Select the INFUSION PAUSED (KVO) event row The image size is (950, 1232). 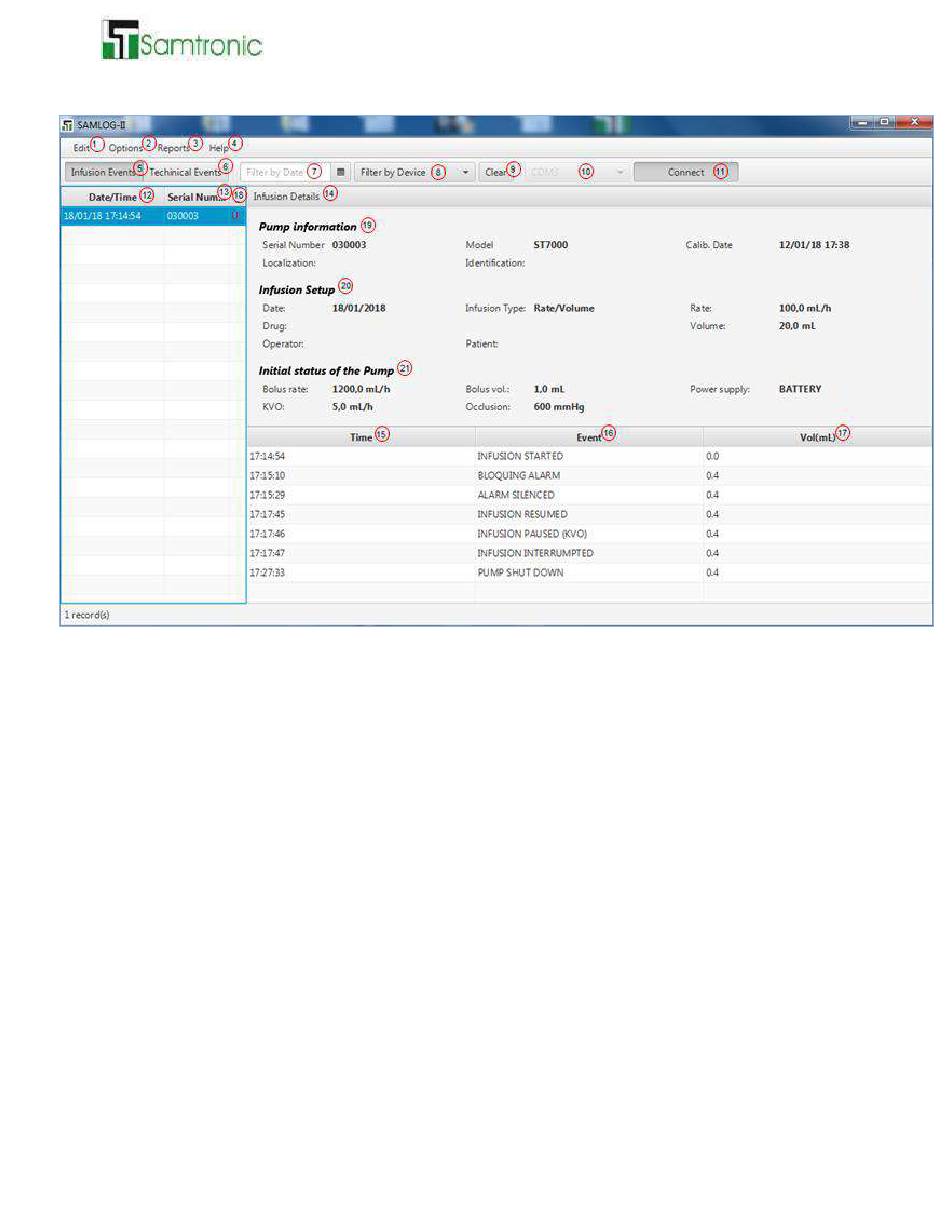590,534
